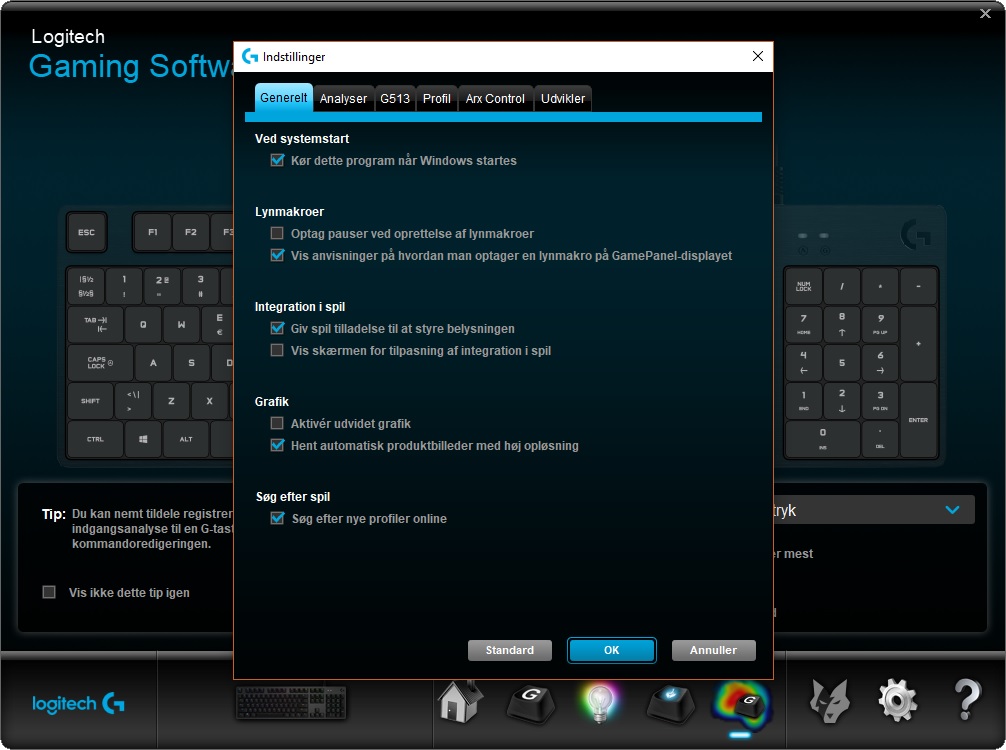Switch to the Profil tab
Viewport: 1006px width, 750px height.
pyautogui.click(x=436, y=99)
